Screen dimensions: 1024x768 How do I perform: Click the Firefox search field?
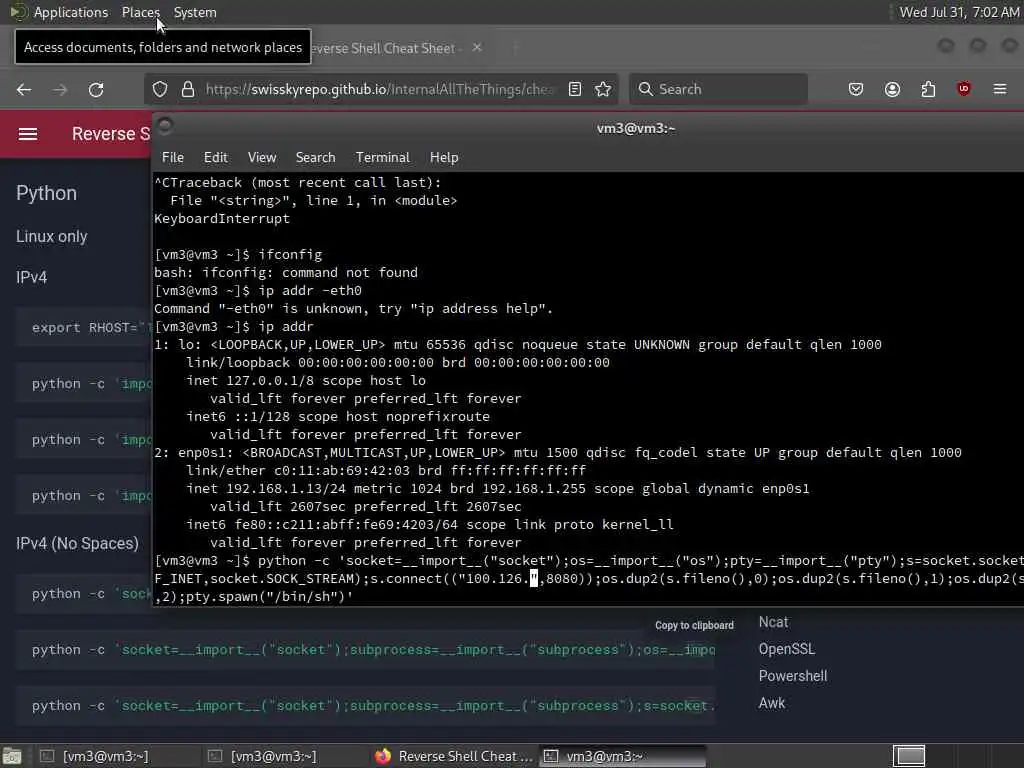click(718, 89)
